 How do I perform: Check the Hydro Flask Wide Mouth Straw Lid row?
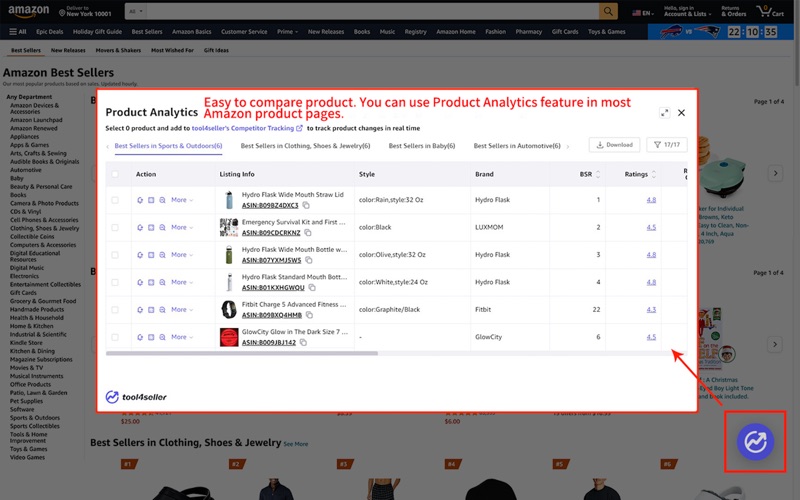tap(115, 200)
